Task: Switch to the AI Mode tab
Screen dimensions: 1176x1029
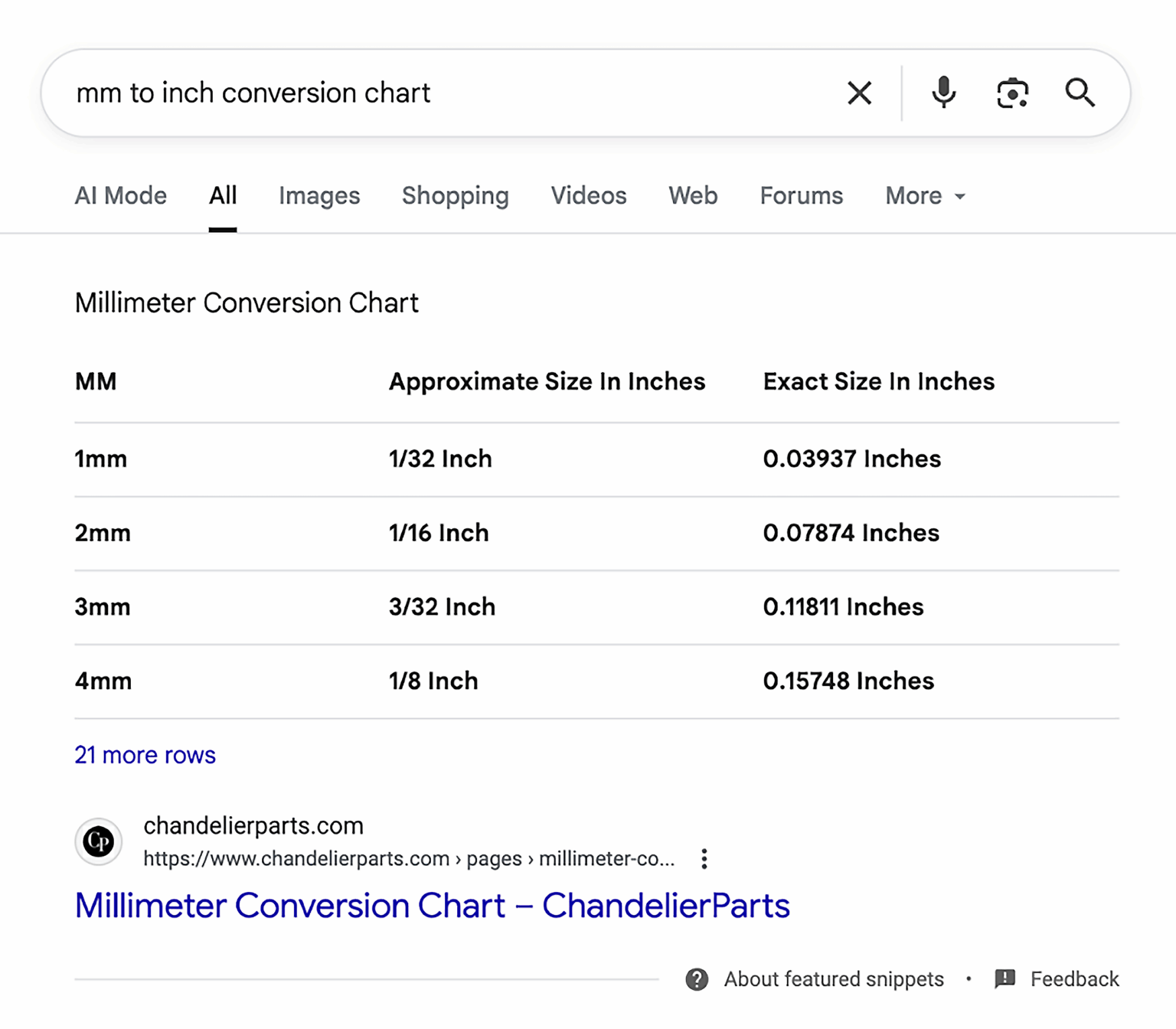Action: pos(121,196)
